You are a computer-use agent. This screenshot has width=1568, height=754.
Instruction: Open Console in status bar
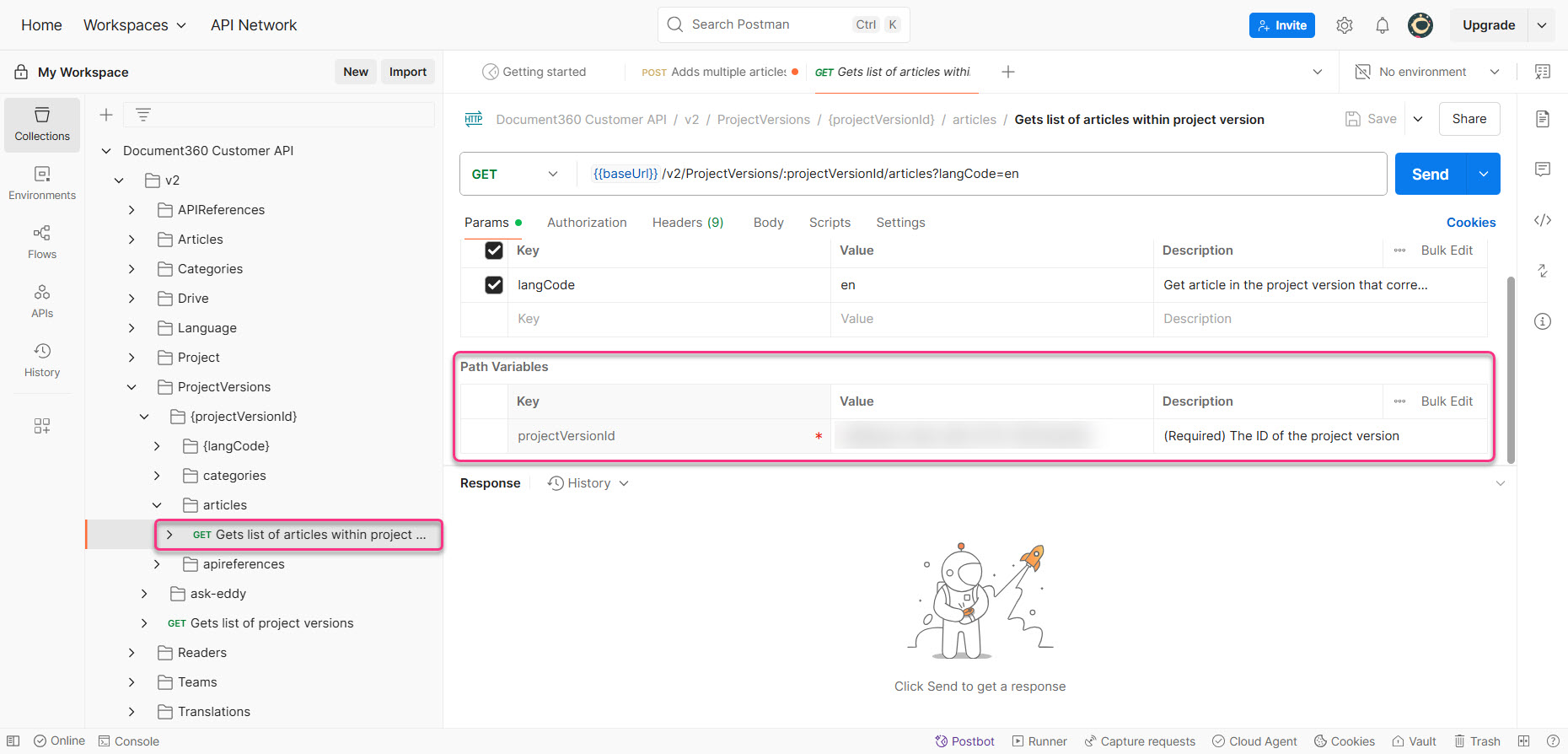128,741
